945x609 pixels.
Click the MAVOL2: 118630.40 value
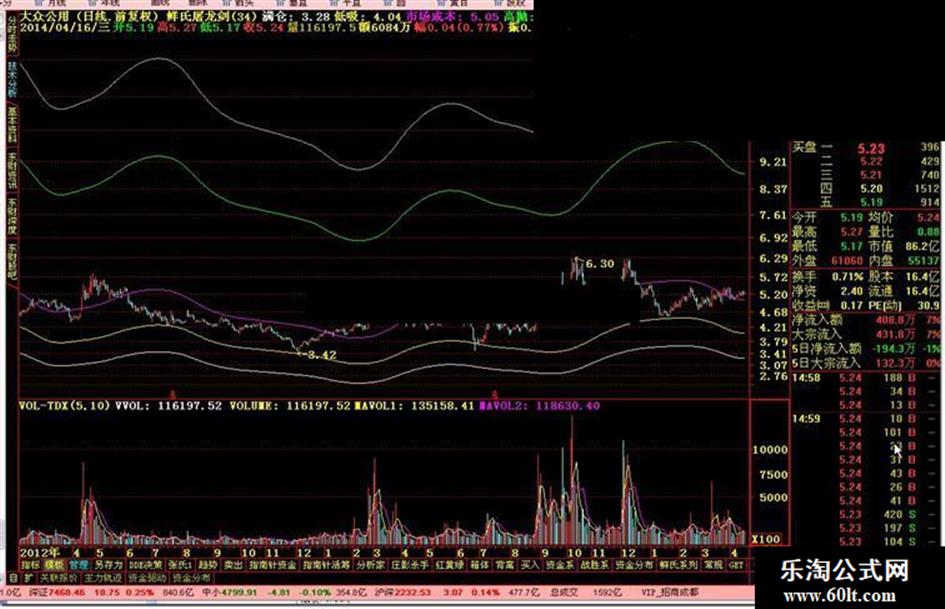point(539,406)
